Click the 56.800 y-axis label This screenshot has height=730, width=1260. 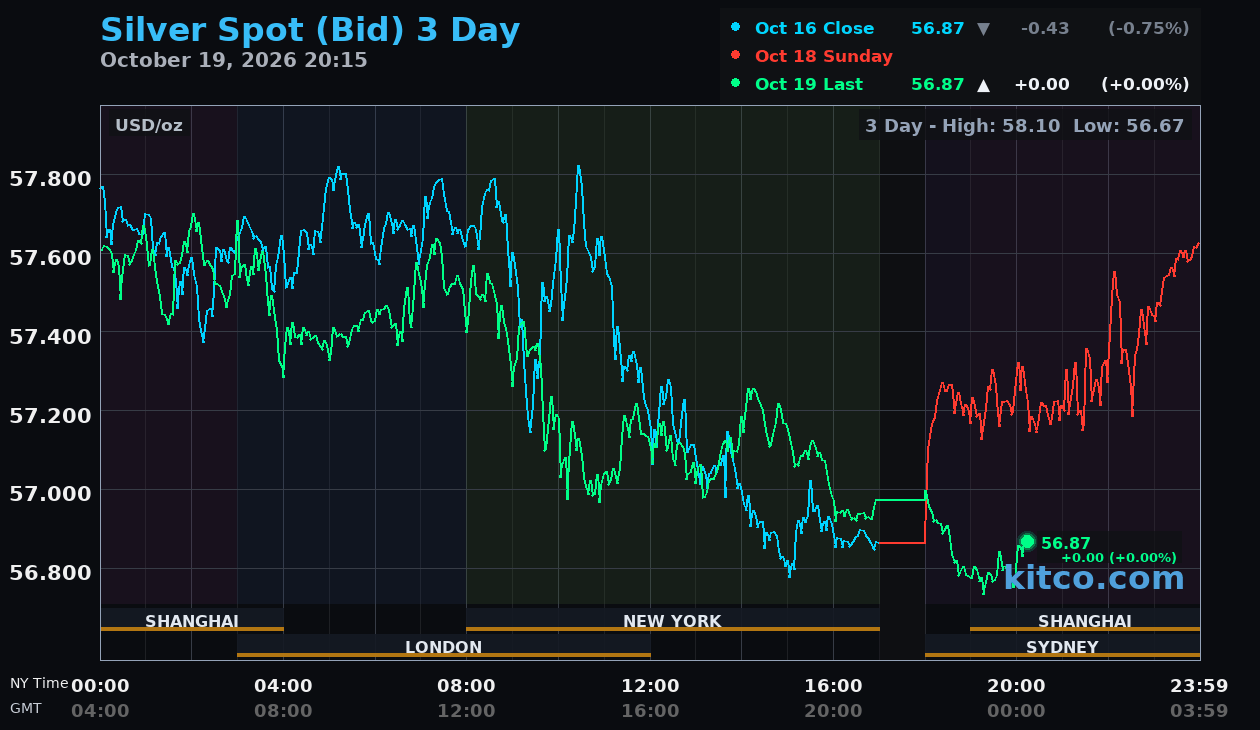pyautogui.click(x=50, y=571)
